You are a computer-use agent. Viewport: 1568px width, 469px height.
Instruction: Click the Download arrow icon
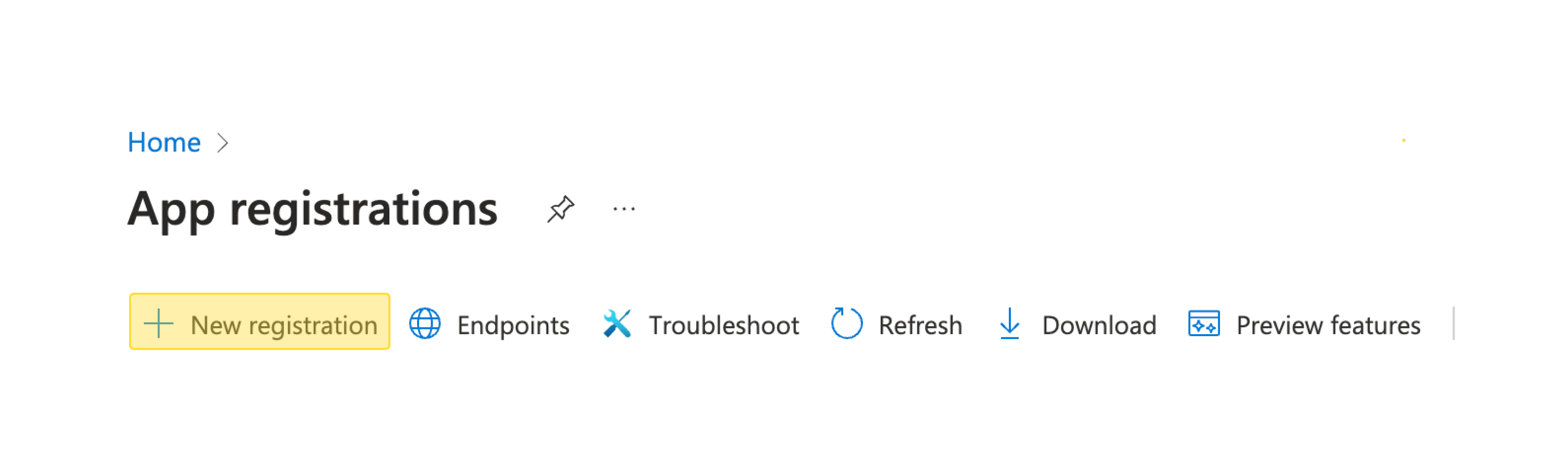pyautogui.click(x=1010, y=325)
